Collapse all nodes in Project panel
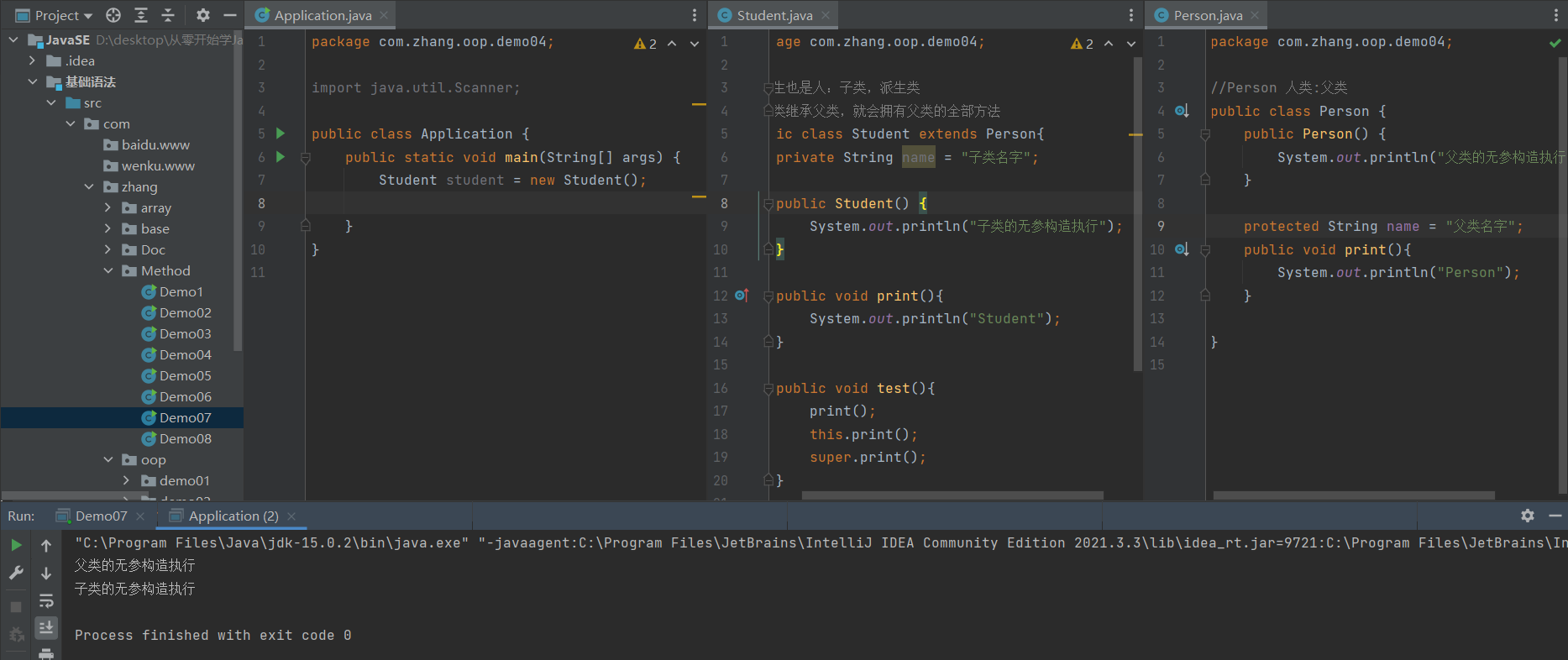Screen dimensions: 1568x660 coord(168,15)
